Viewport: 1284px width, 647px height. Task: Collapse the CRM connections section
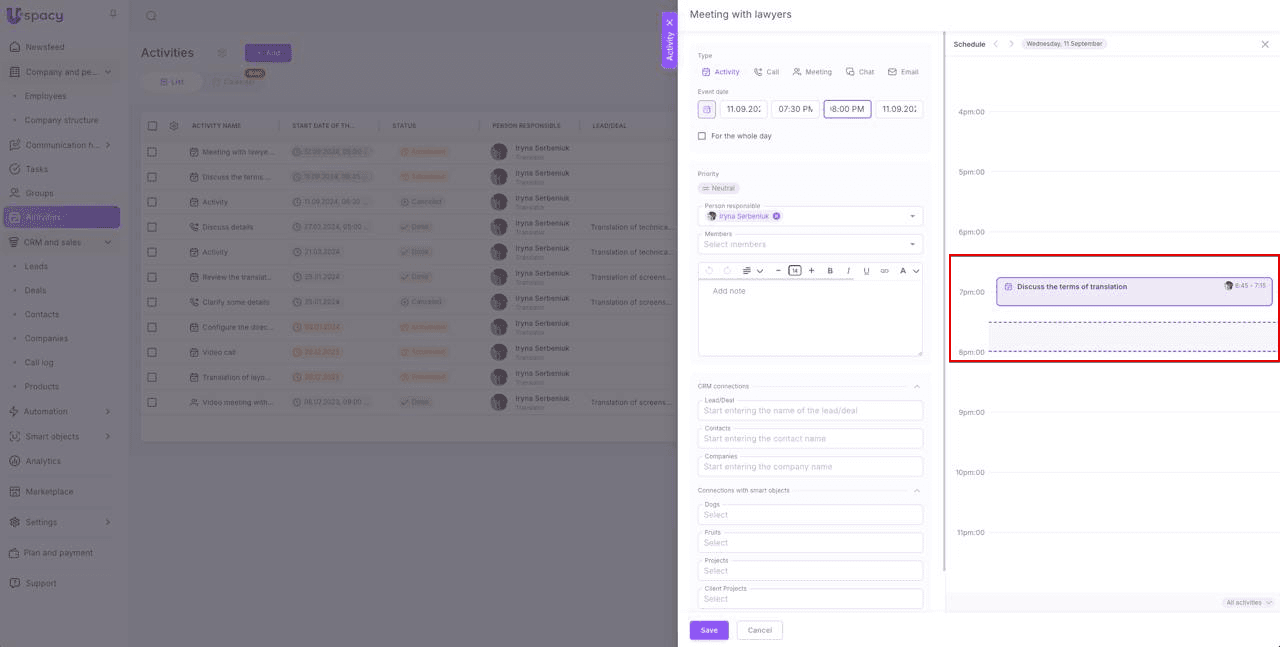(917, 386)
